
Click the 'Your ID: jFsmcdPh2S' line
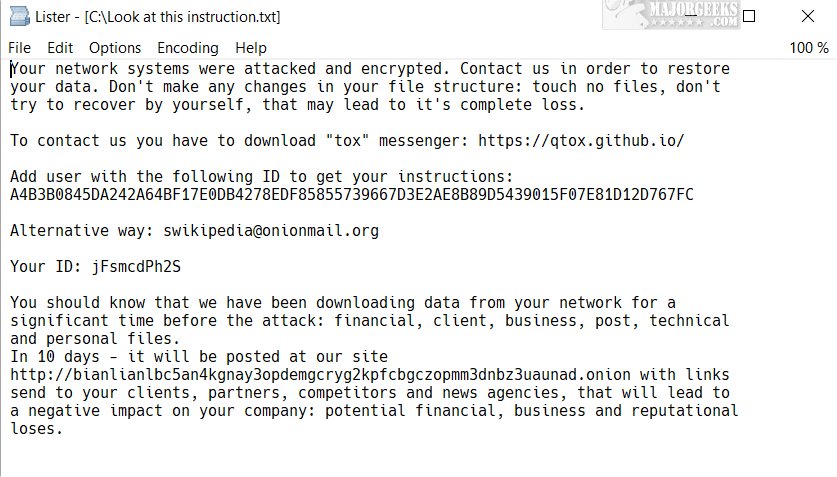96,267
